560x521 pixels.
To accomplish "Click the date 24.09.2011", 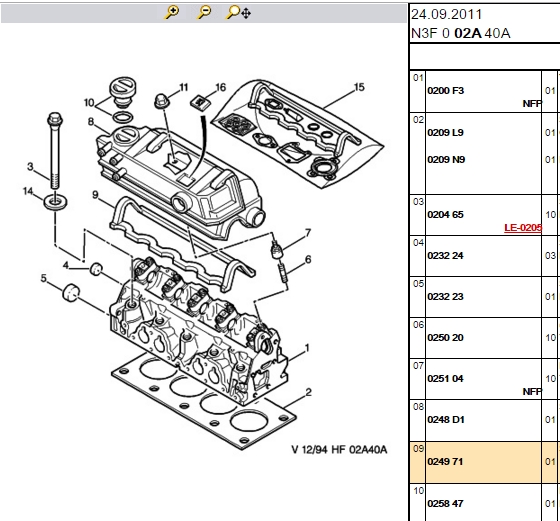I will 446,15.
